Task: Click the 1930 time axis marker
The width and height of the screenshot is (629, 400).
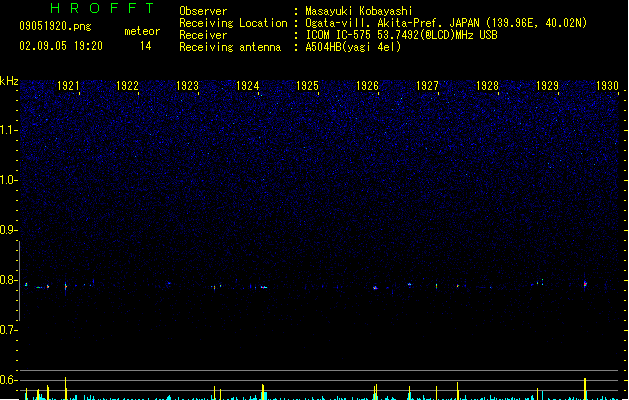Action: point(607,86)
